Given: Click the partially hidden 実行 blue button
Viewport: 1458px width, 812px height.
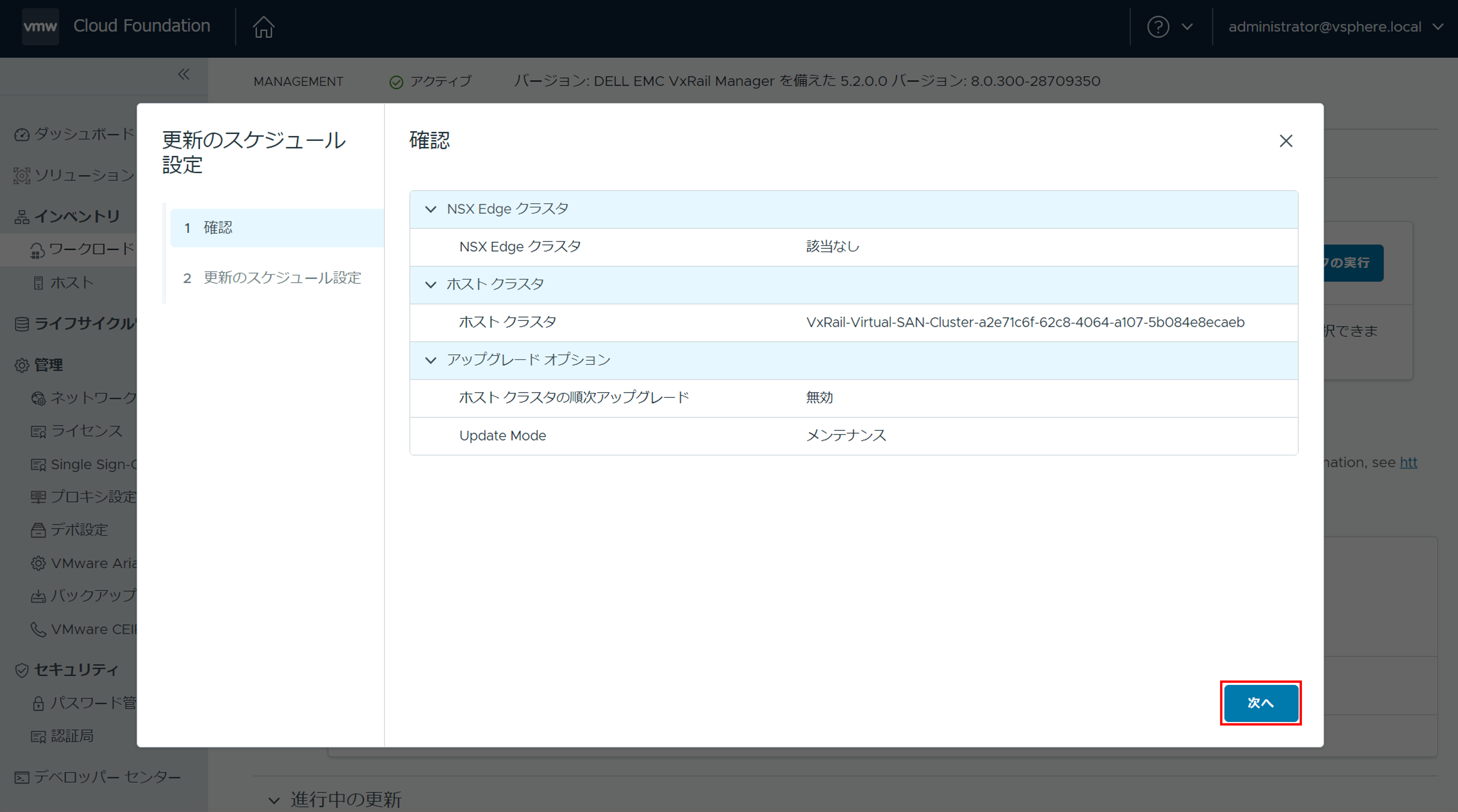Looking at the screenshot, I should click(x=1353, y=263).
